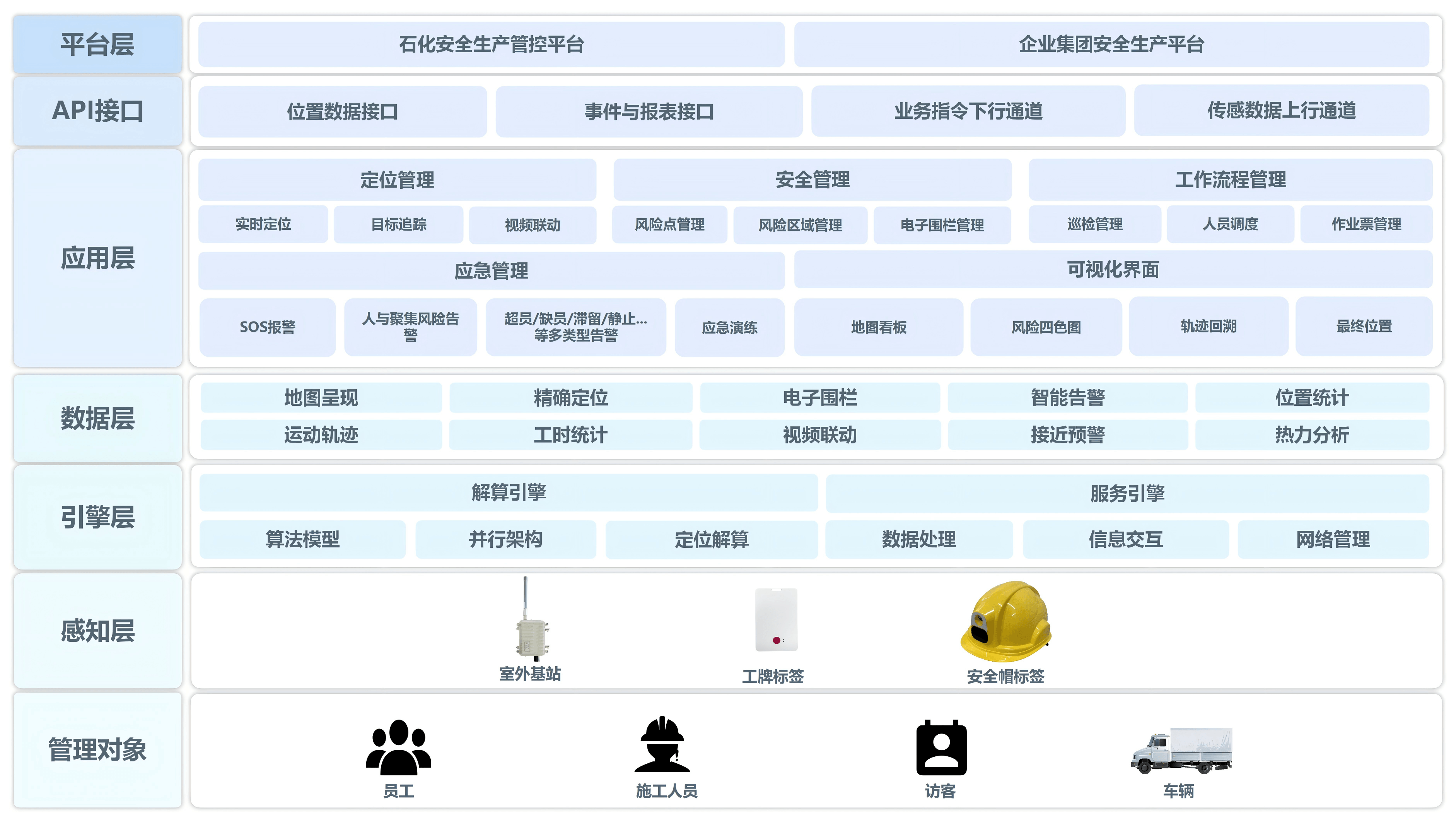
Task: Click the yellow 安全帽标签 helmet image
Action: (1006, 621)
